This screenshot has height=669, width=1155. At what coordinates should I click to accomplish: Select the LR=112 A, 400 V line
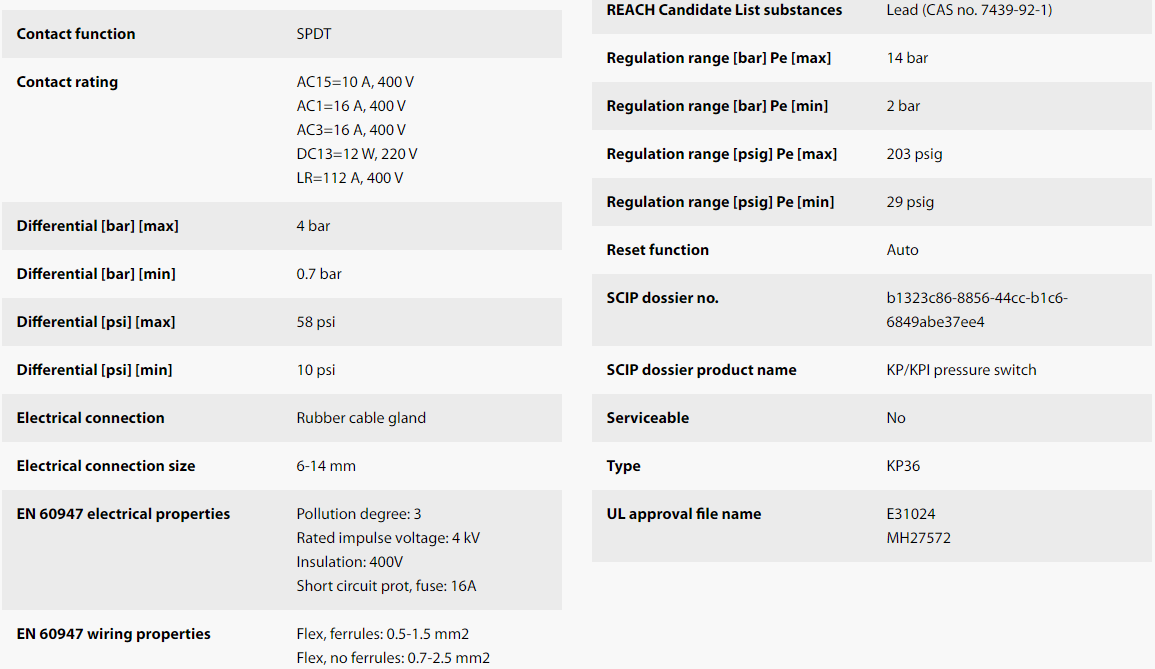pyautogui.click(x=350, y=178)
